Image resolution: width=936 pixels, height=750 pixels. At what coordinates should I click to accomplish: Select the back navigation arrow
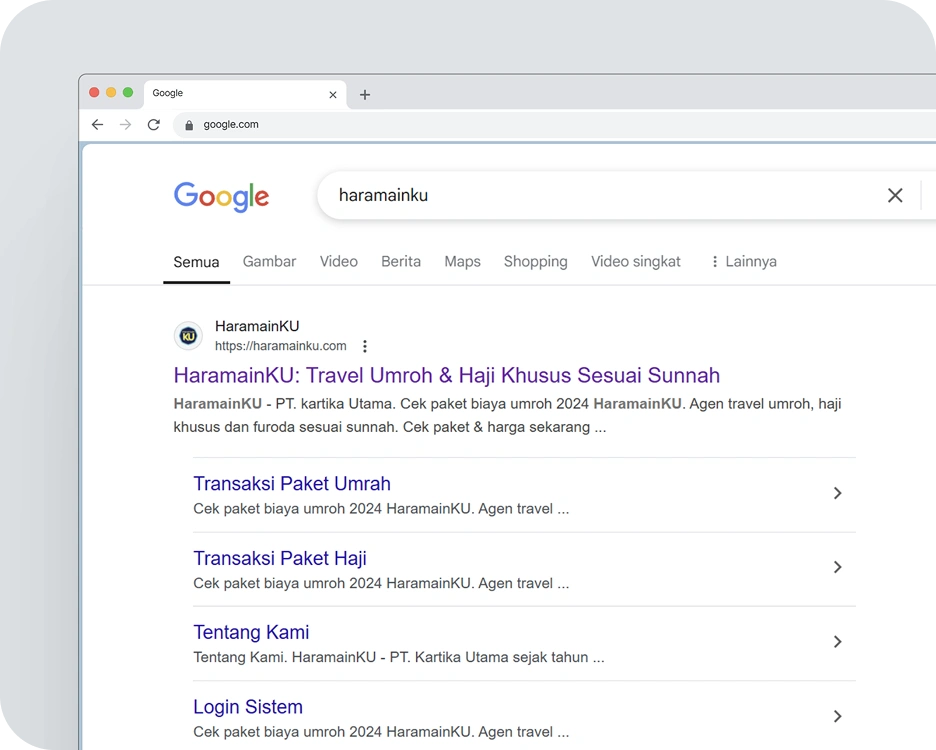[x=97, y=124]
